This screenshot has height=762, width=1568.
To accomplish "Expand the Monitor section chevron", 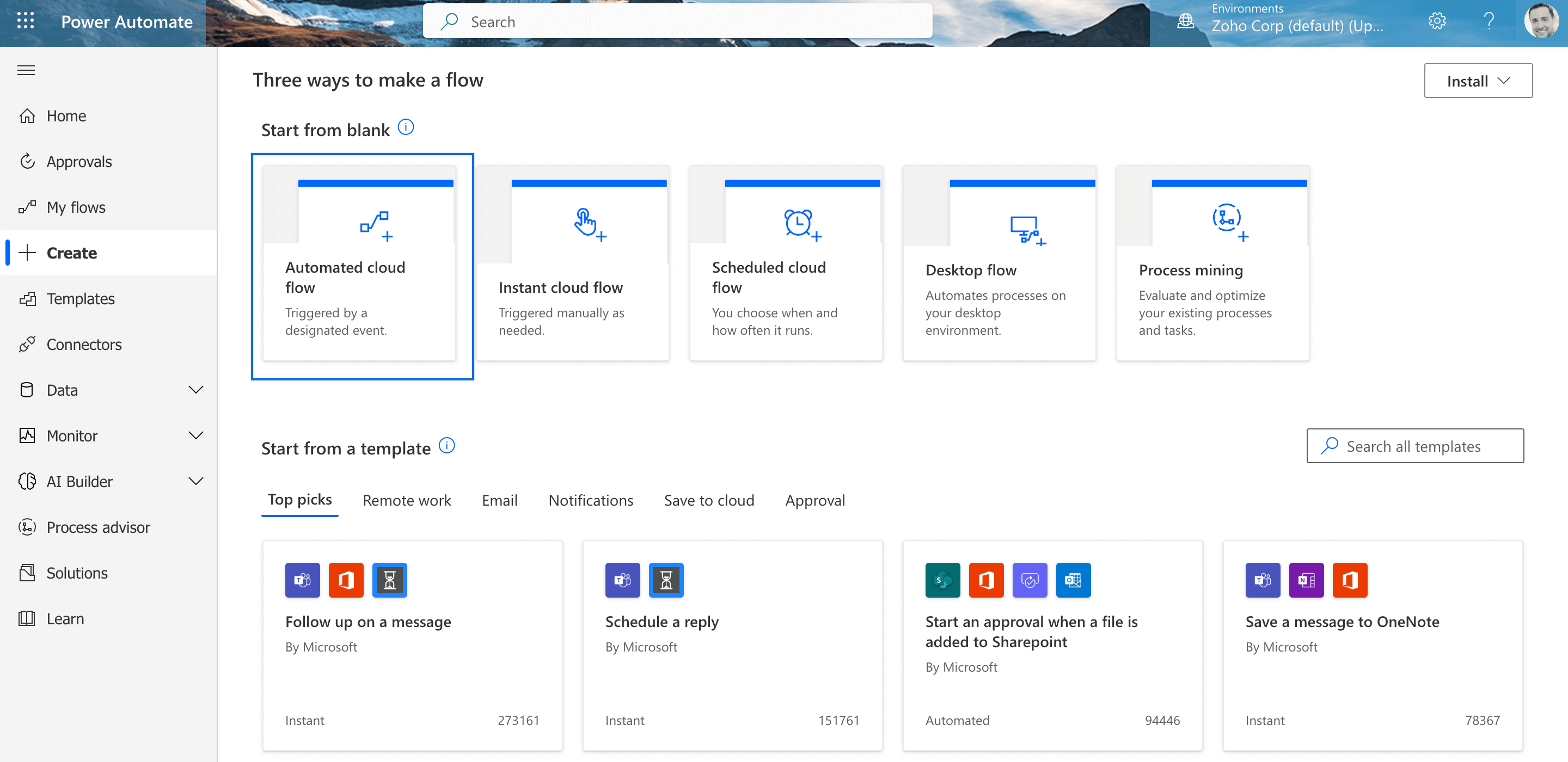I will (196, 435).
